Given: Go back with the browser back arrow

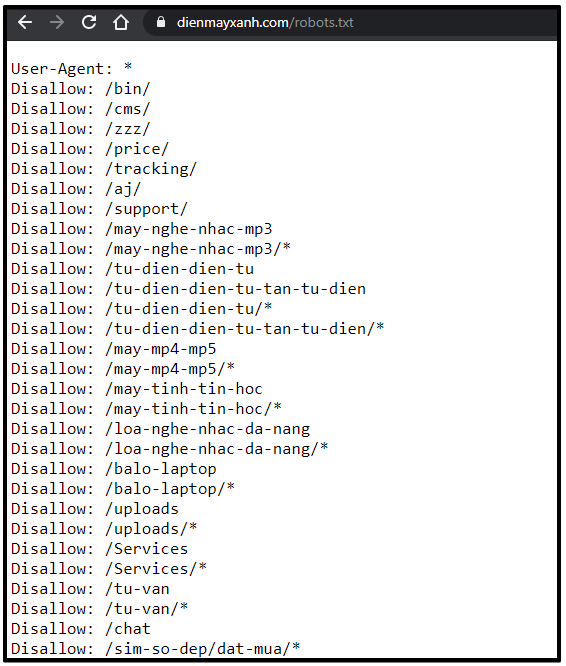Looking at the screenshot, I should pos(25,22).
